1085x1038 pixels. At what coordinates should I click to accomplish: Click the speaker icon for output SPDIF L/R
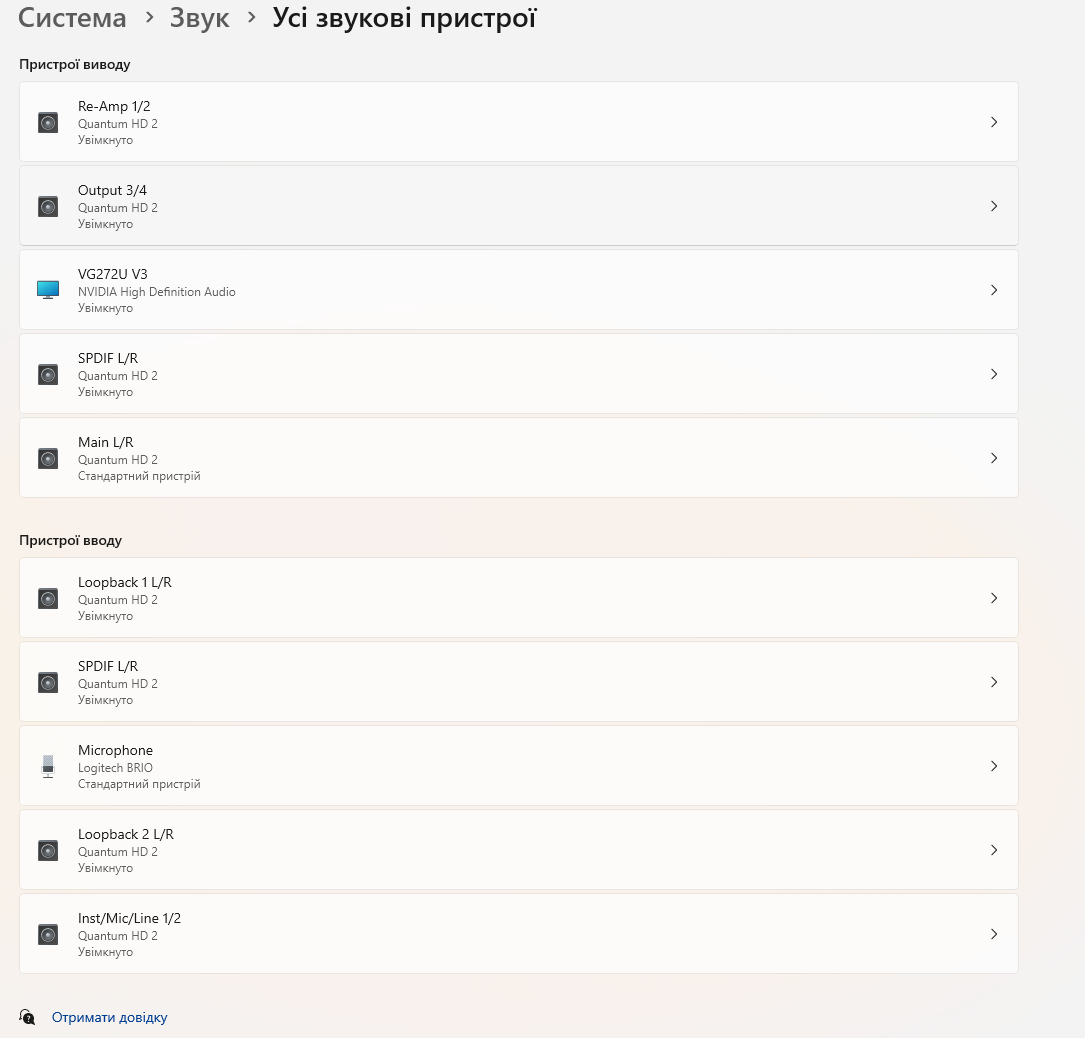tap(48, 374)
